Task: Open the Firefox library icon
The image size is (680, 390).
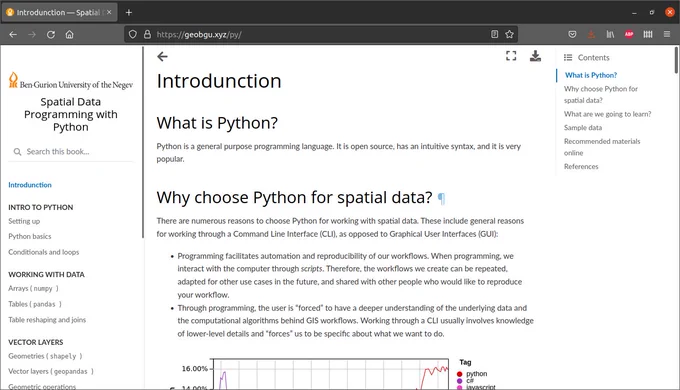Action: tap(610, 34)
